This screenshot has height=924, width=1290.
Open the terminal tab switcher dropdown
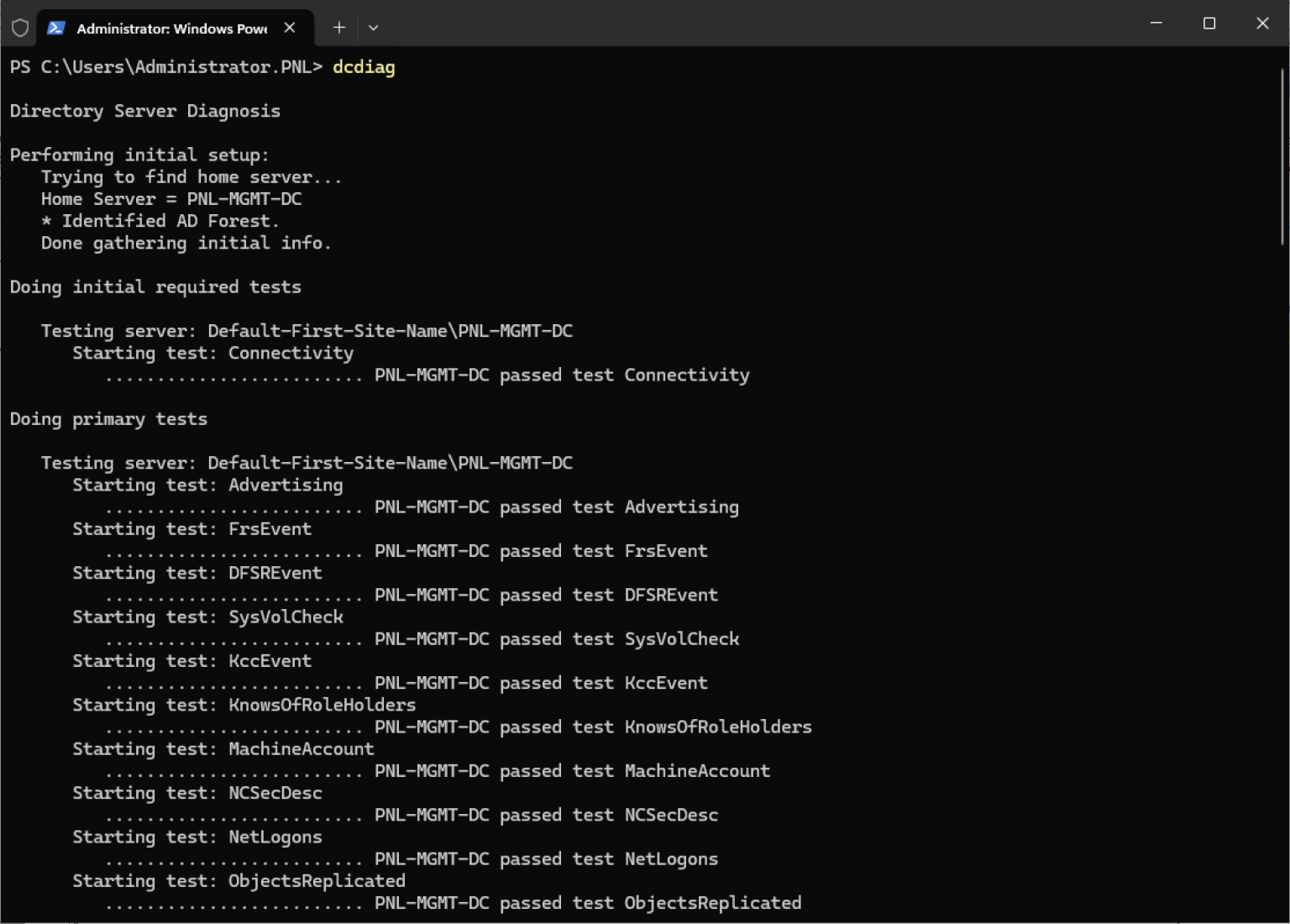click(373, 28)
